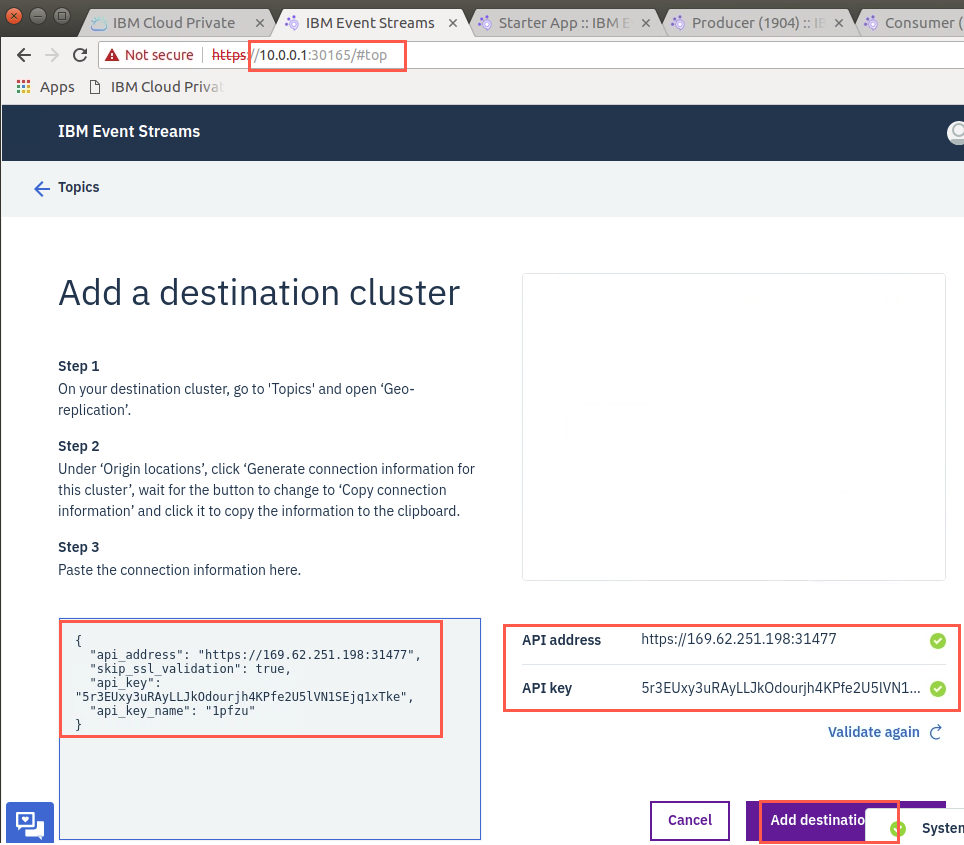Viewport: 964px width, 845px height.
Task: Click the browser address bar URL
Action: [299, 55]
